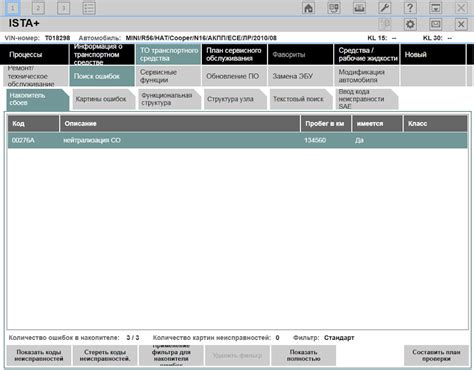474x370 pixels.
Task: Open the Сервисные функции subtab
Action: pyautogui.click(x=168, y=76)
